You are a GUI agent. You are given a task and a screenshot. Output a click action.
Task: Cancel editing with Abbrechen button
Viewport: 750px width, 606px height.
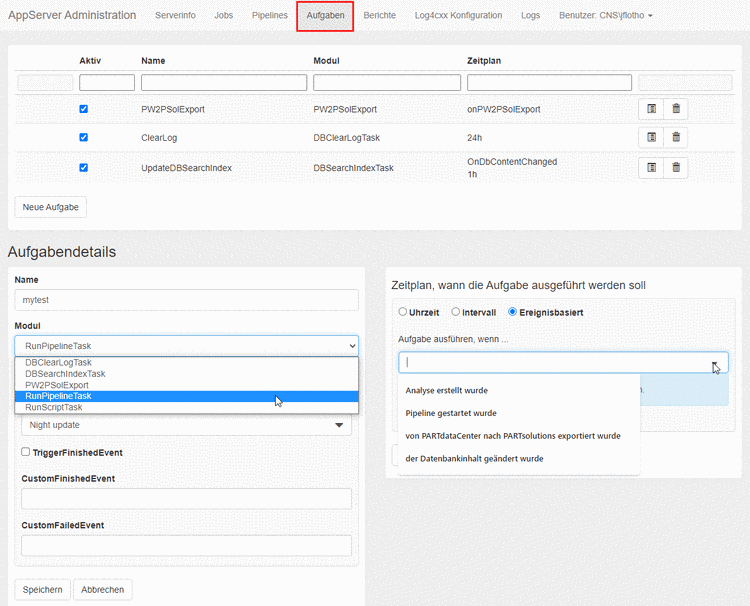(103, 589)
